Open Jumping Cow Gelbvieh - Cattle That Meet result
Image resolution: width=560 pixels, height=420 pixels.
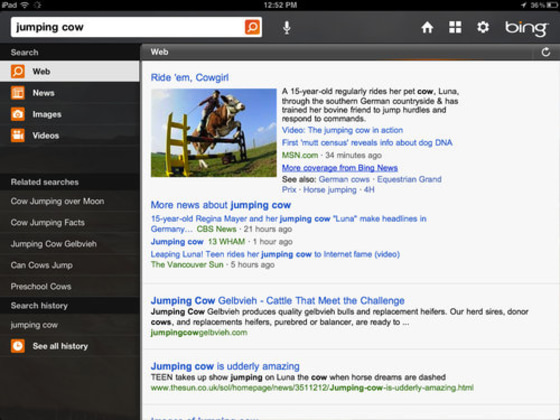(278, 301)
